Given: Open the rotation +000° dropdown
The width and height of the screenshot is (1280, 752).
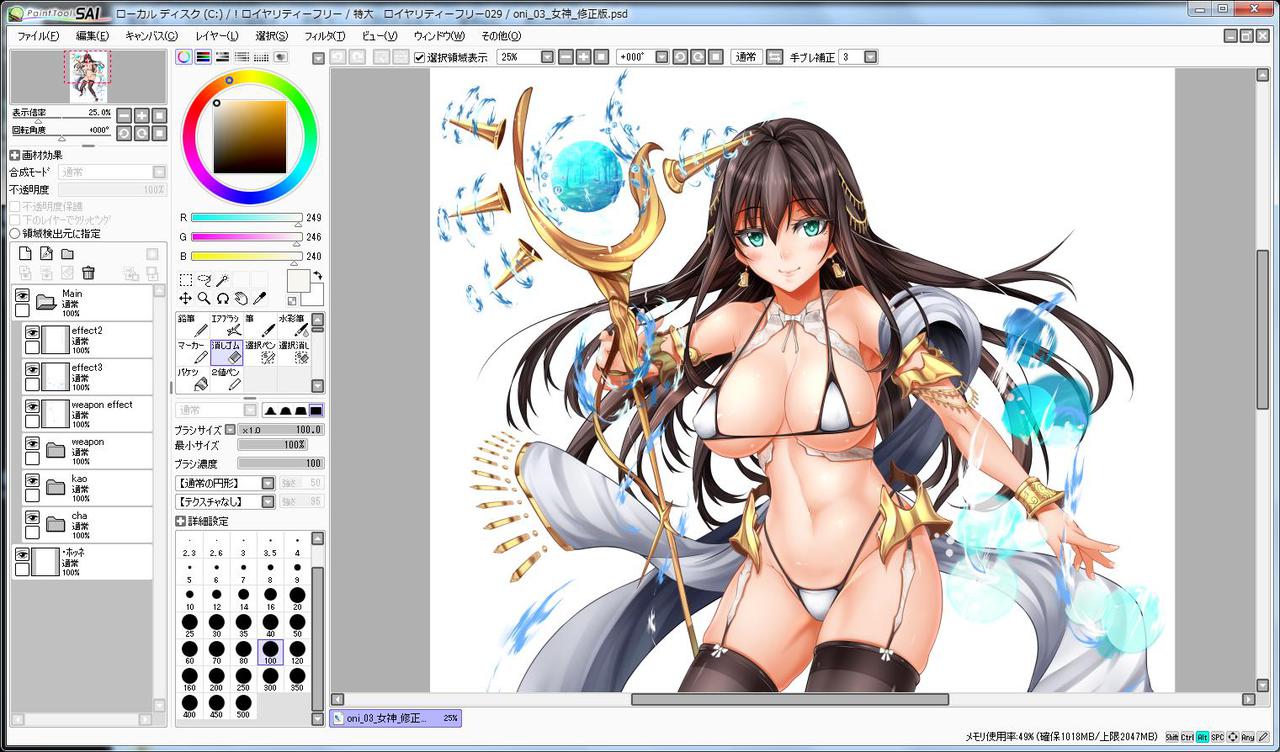Looking at the screenshot, I should point(661,57).
